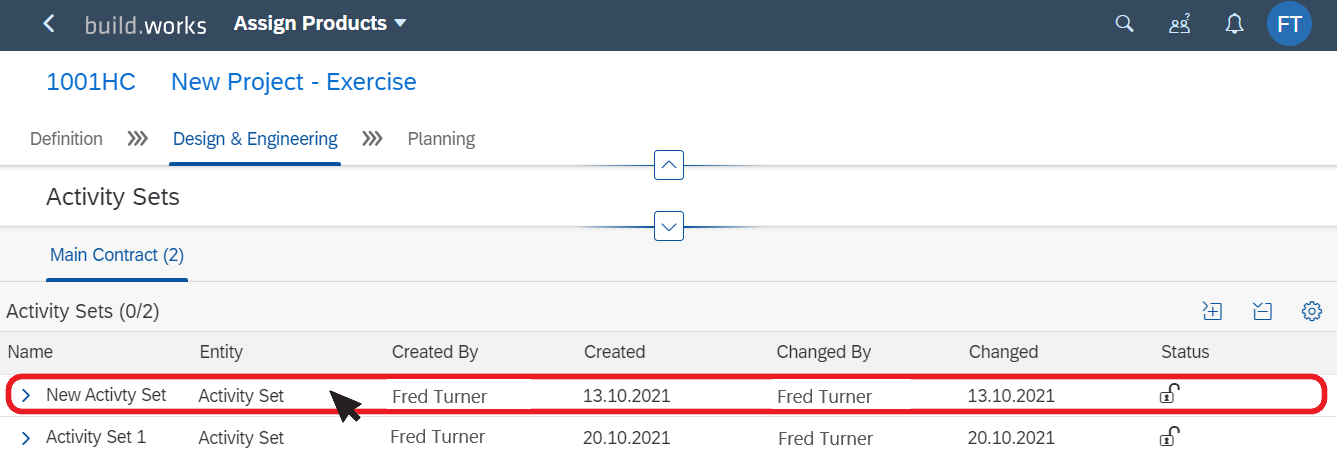Open the collaborators people icon
The height and width of the screenshot is (458, 1337).
1180,24
